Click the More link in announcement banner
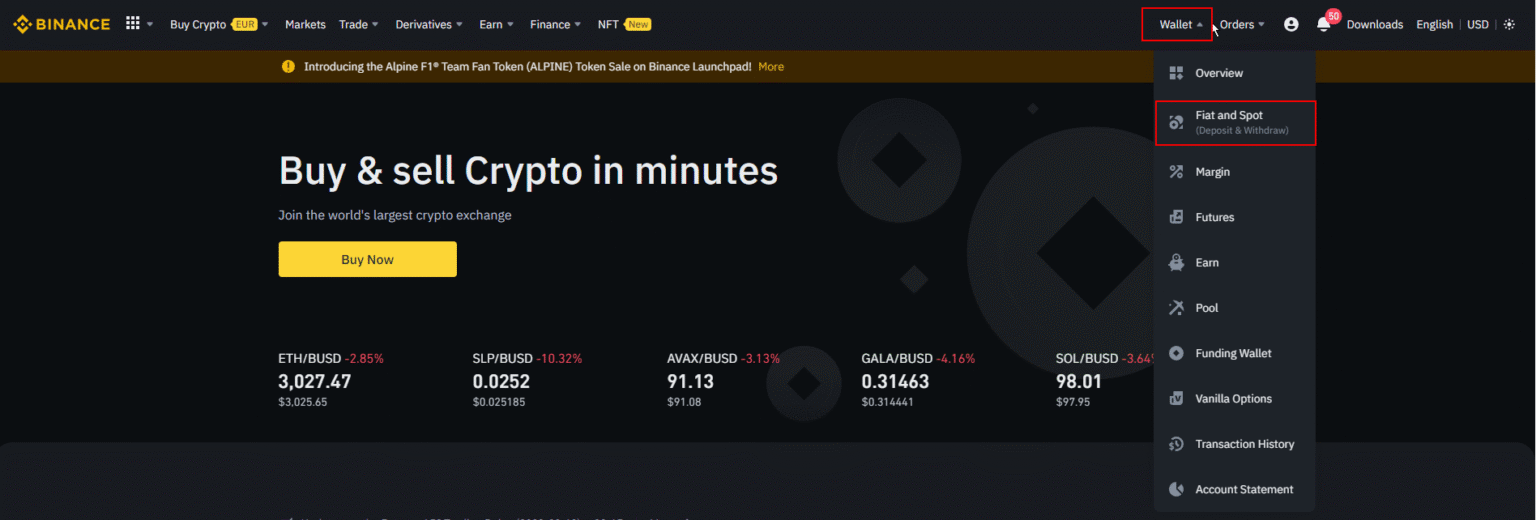The image size is (1536, 520). coord(771,67)
